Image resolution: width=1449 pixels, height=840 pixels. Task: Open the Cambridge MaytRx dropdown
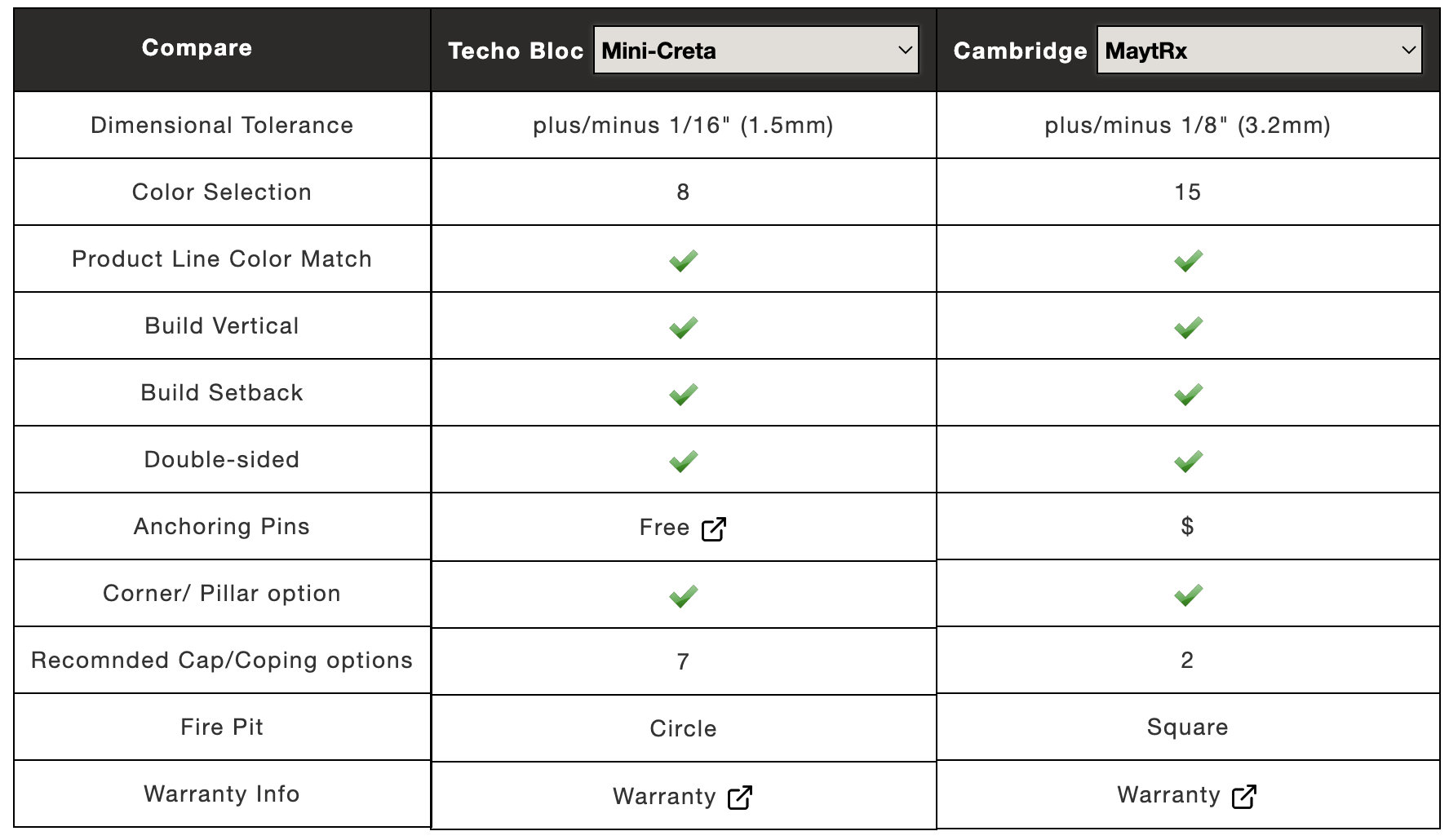pos(1259,50)
